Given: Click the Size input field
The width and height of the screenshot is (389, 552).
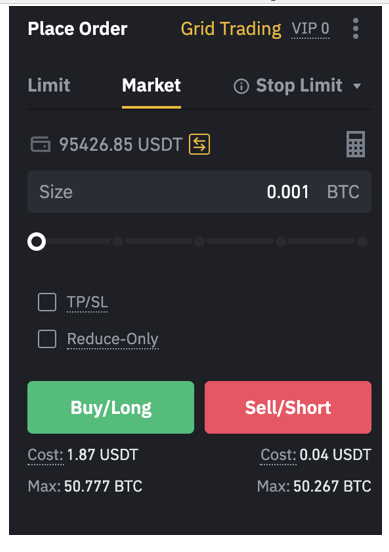Looking at the screenshot, I should pos(199,192).
